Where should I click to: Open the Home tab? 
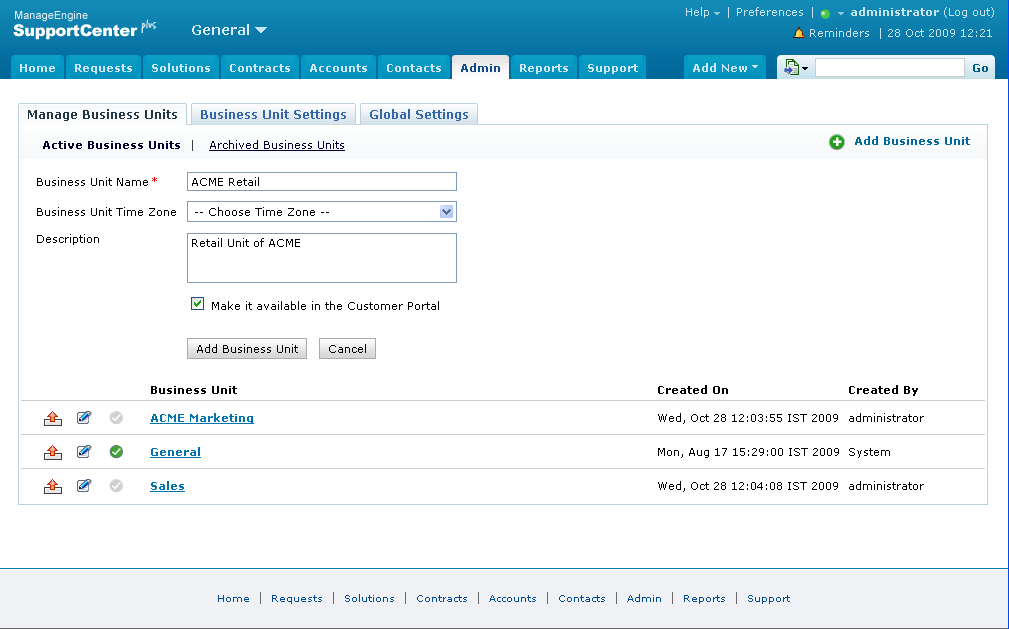pyautogui.click(x=37, y=68)
